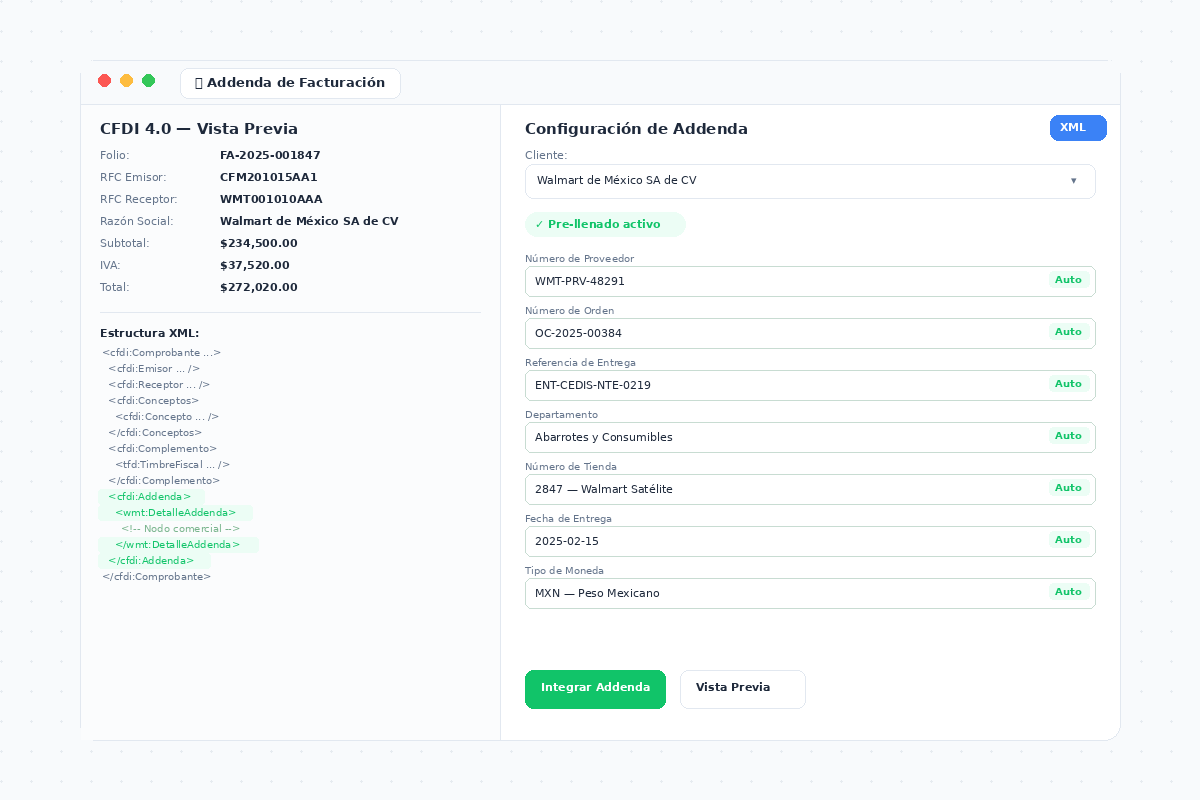
Task: Click the Vista Previa button
Action: (743, 689)
